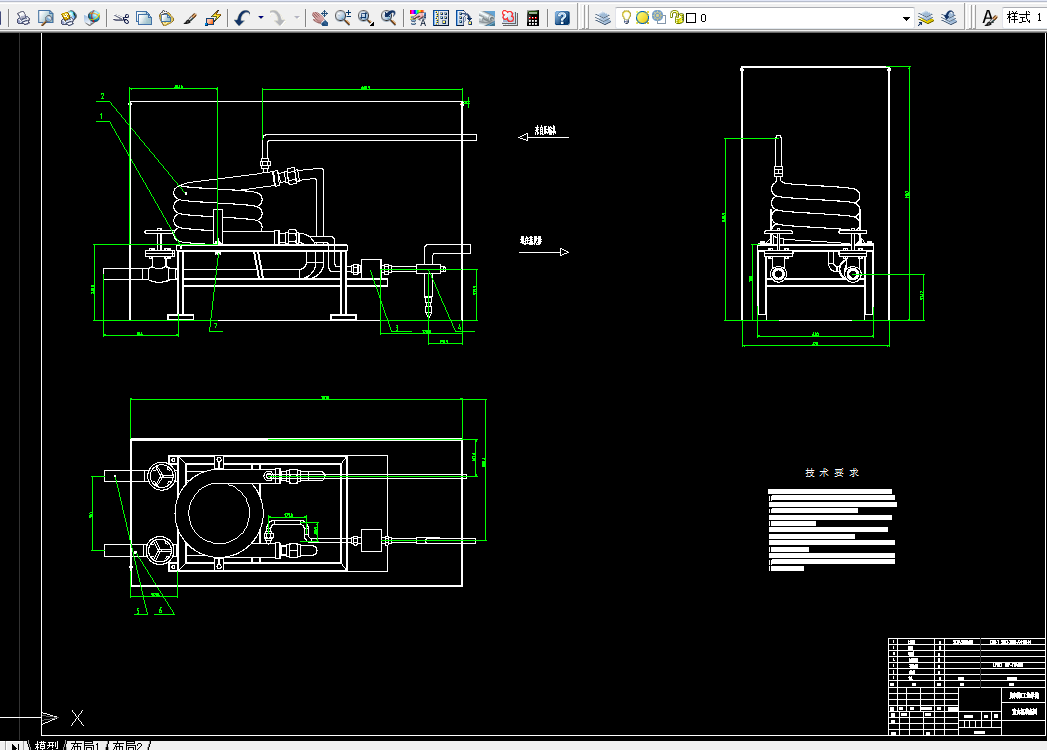Open the Markup Set Manager icon
Image resolution: width=1047 pixels, height=750 pixels.
pos(509,18)
